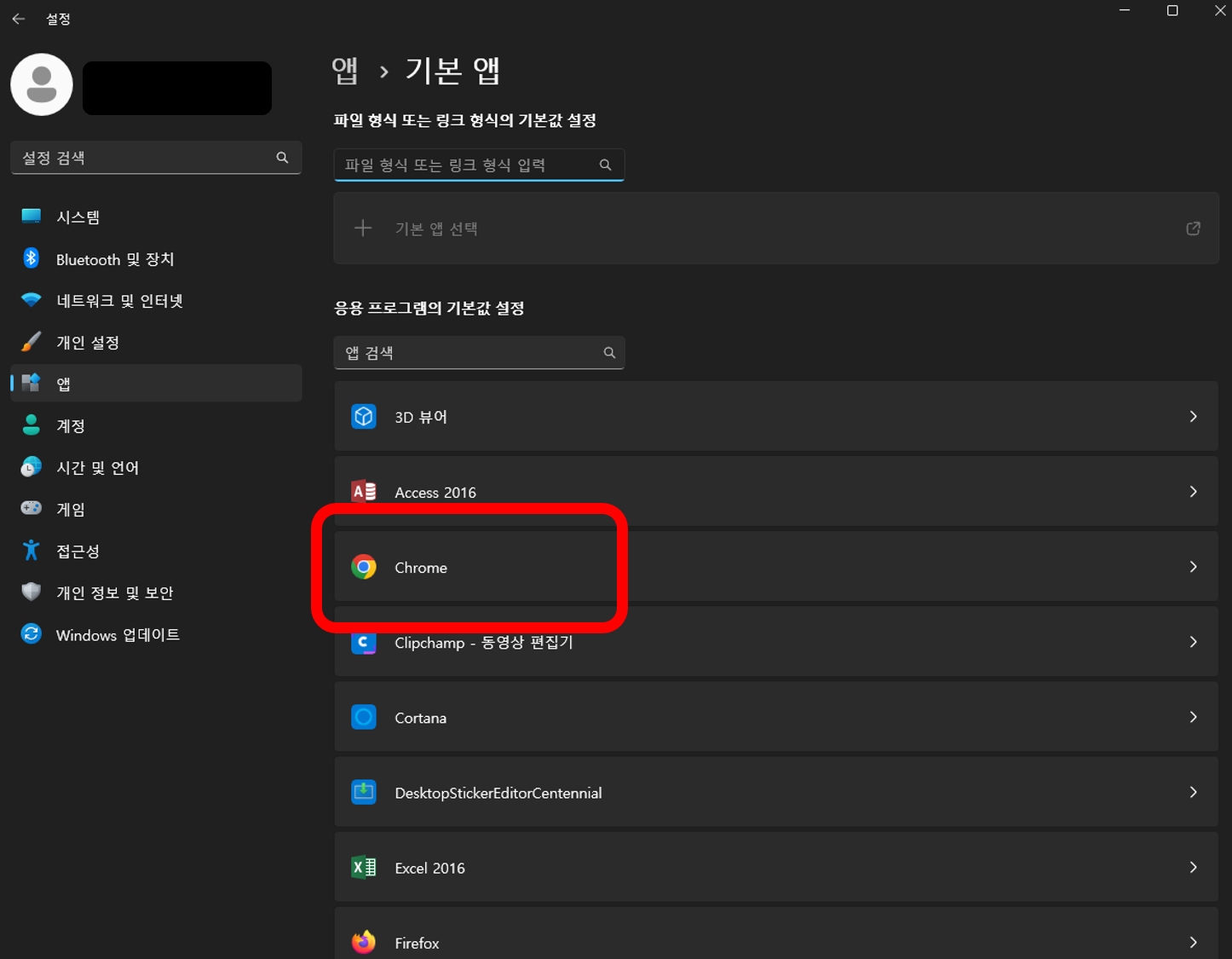Click the accessibility figure icon for 접근성
The height and width of the screenshot is (959, 1232).
point(32,551)
